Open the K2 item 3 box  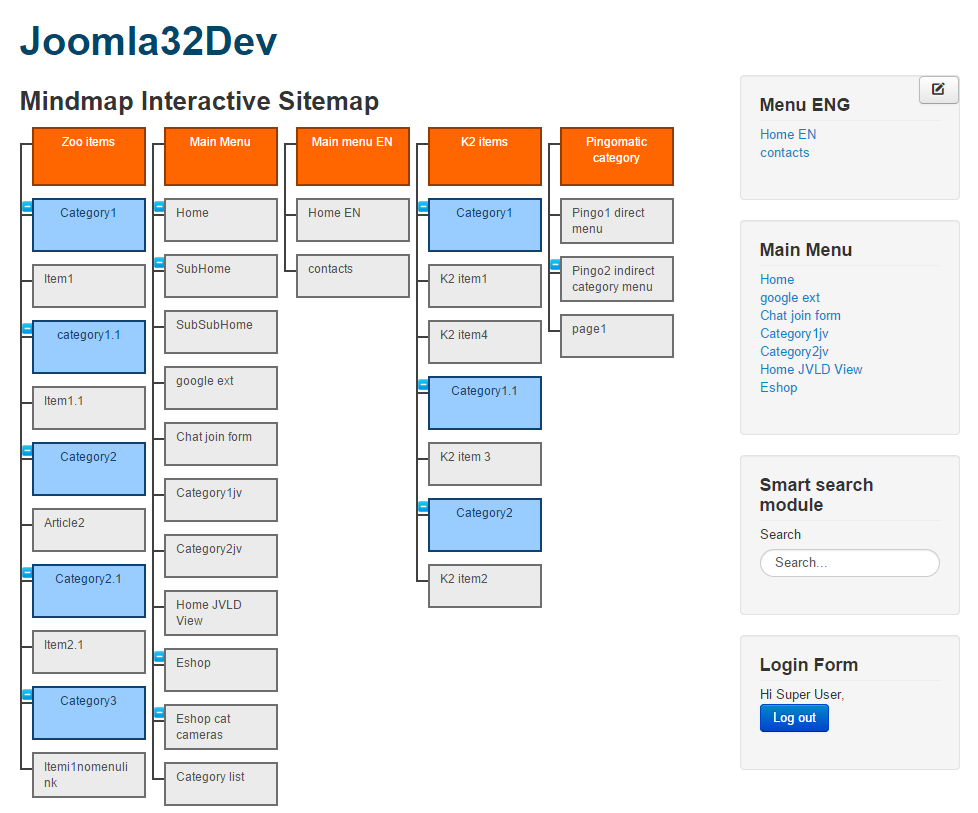click(485, 464)
